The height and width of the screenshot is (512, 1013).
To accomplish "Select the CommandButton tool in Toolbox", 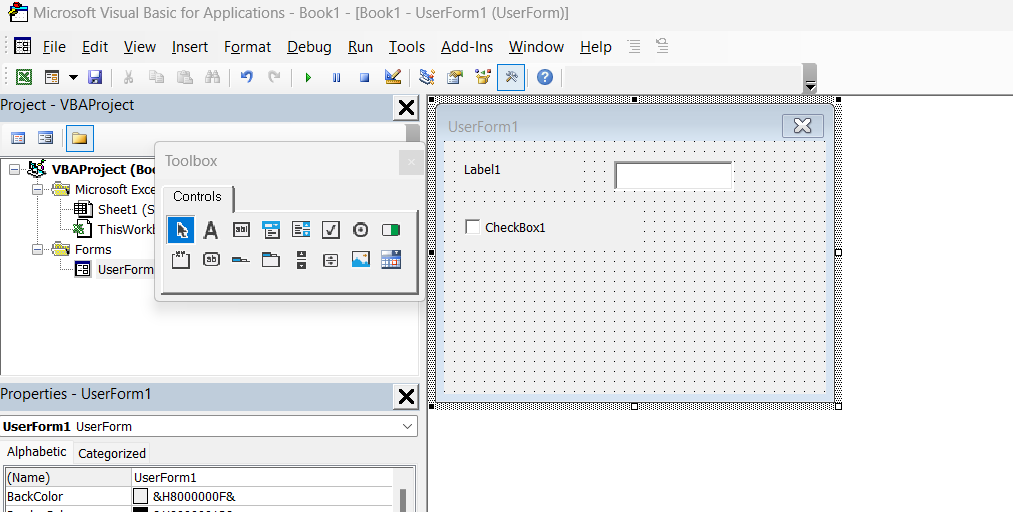I will tap(211, 260).
